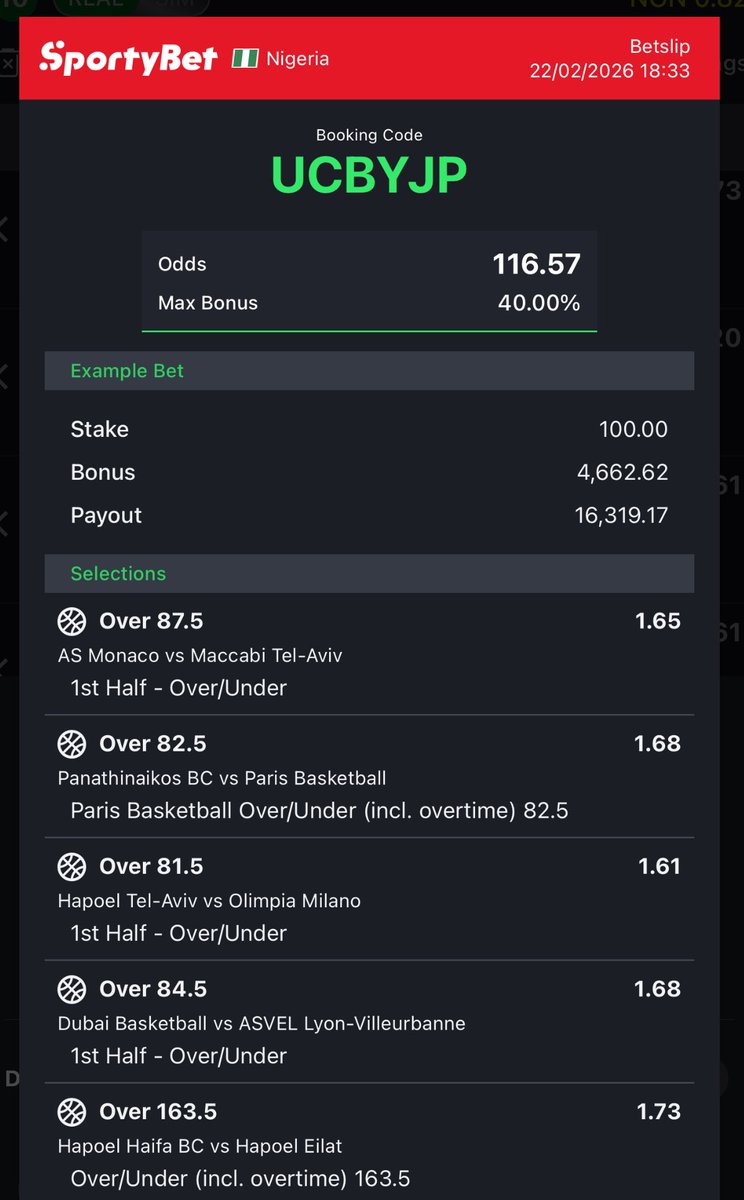Open AS Monaco vs Maccabi Tel-Aviv match

tap(200, 656)
